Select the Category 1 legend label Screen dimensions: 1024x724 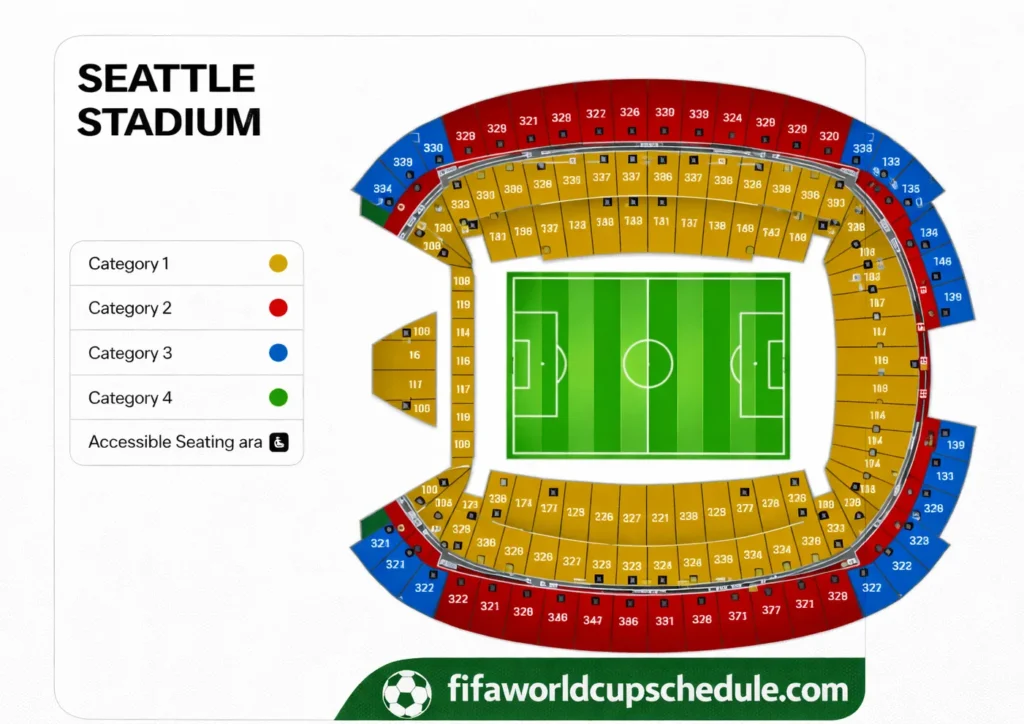[x=129, y=264]
